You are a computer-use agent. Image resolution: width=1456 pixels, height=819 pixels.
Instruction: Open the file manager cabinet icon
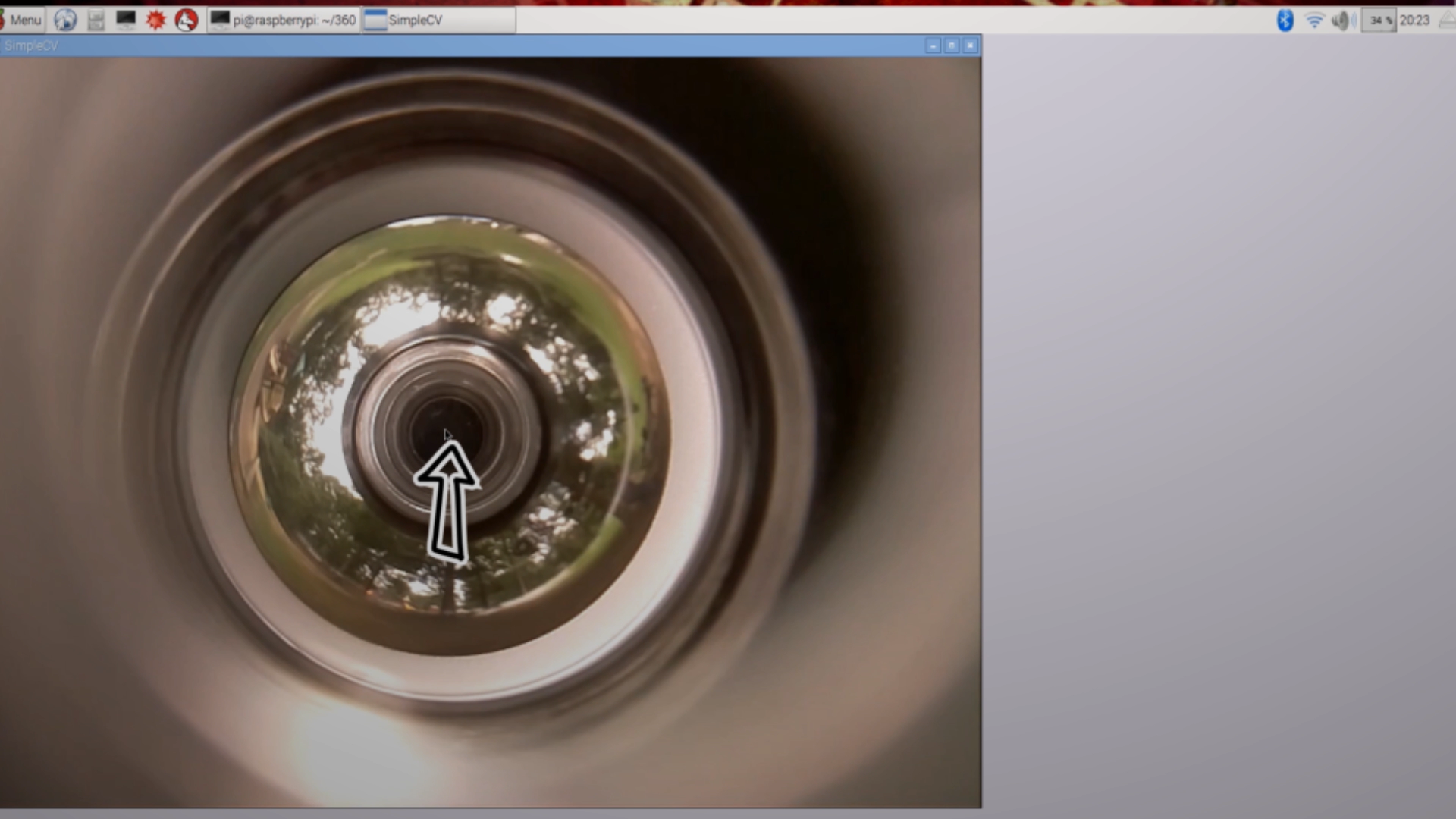(x=96, y=20)
